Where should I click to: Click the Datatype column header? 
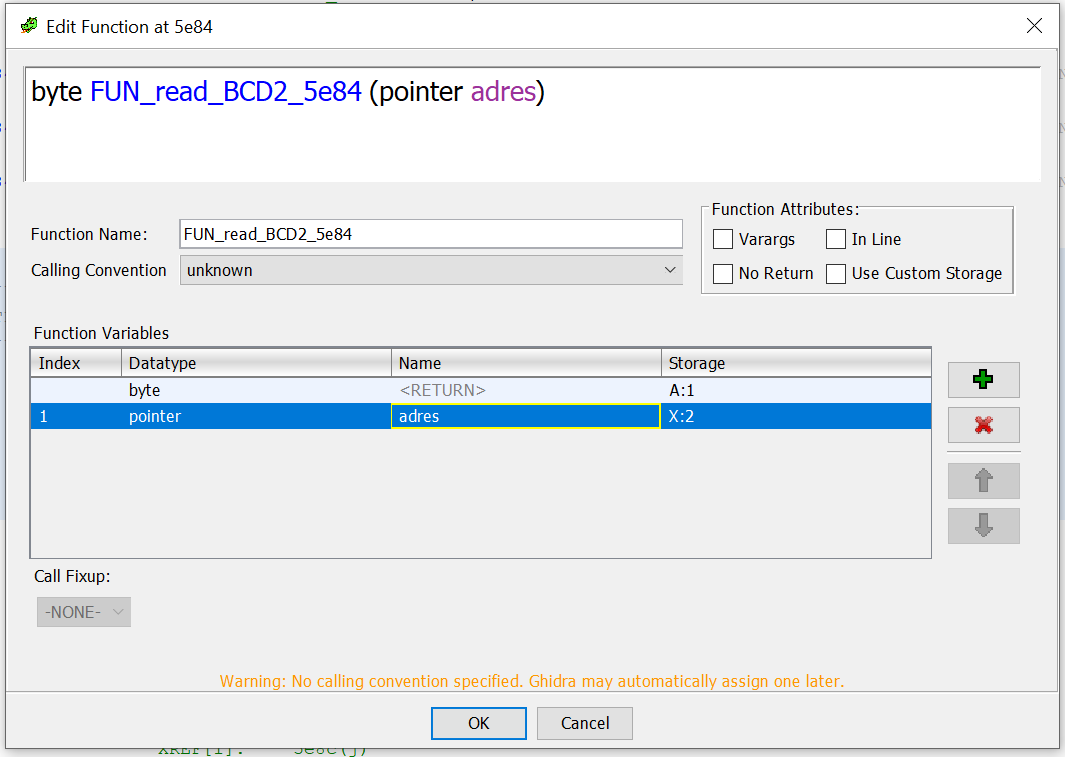(x=256, y=363)
